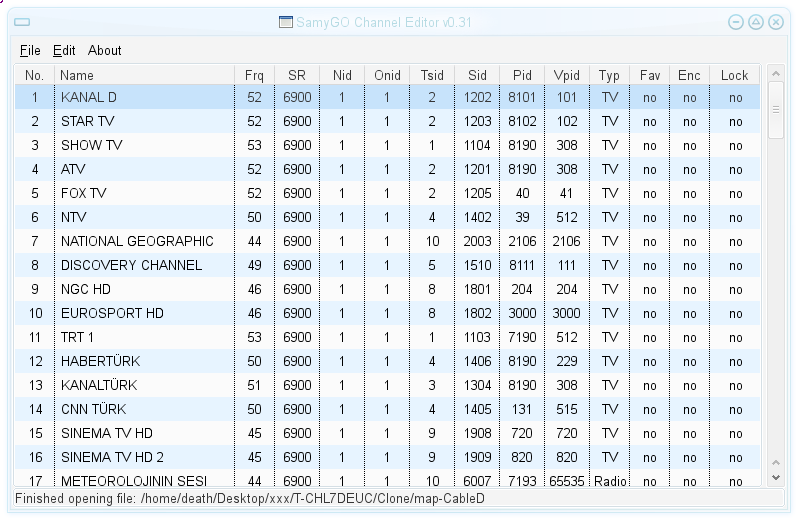Screen dimensions: 796x518
Task: Sort by the Name column header
Action: point(145,75)
